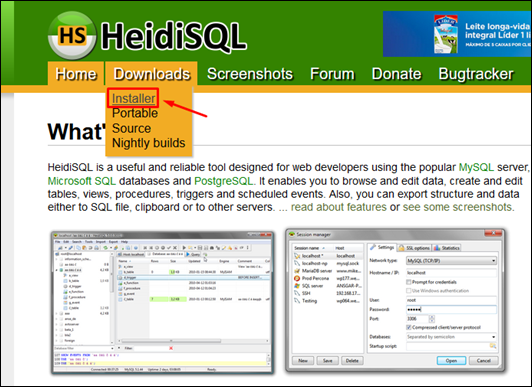532x387 pixels.
Task: Follow the MySQL link
Action: [476, 167]
